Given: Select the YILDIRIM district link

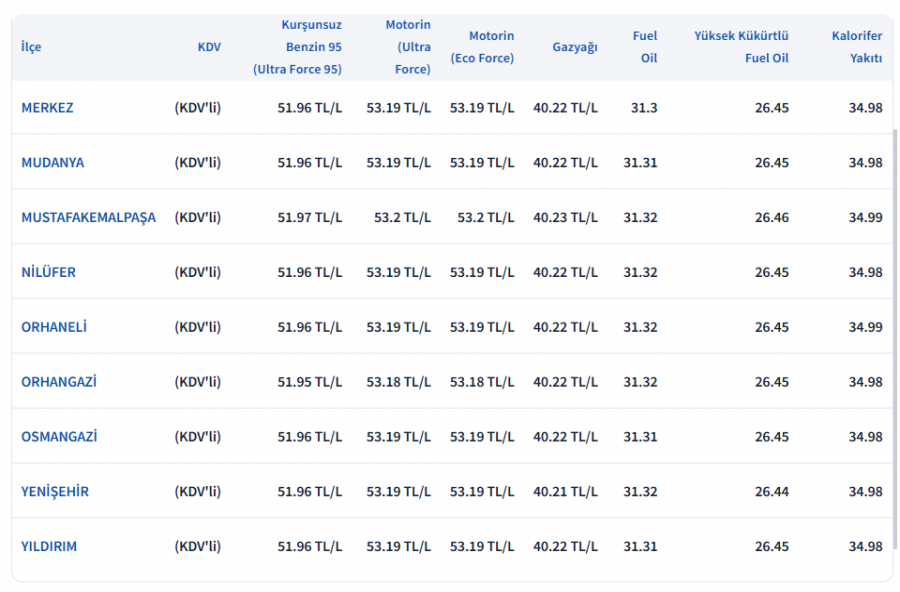Looking at the screenshot, I should click(49, 547).
